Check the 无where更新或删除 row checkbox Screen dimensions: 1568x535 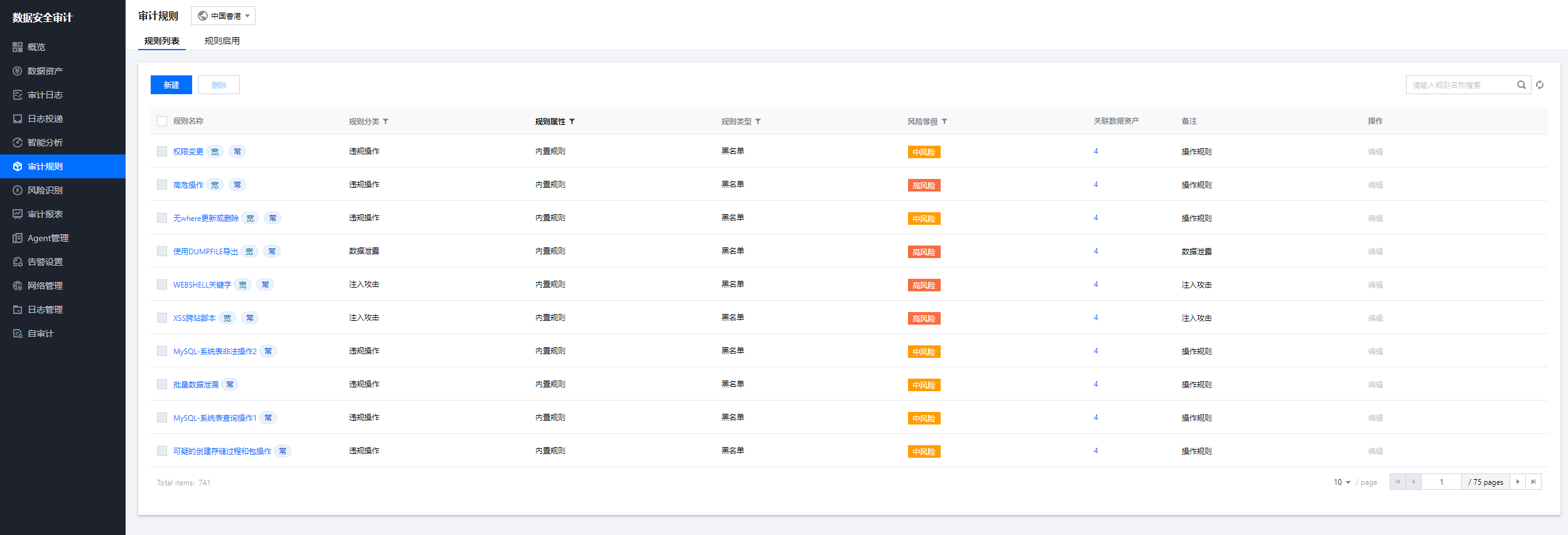point(162,218)
